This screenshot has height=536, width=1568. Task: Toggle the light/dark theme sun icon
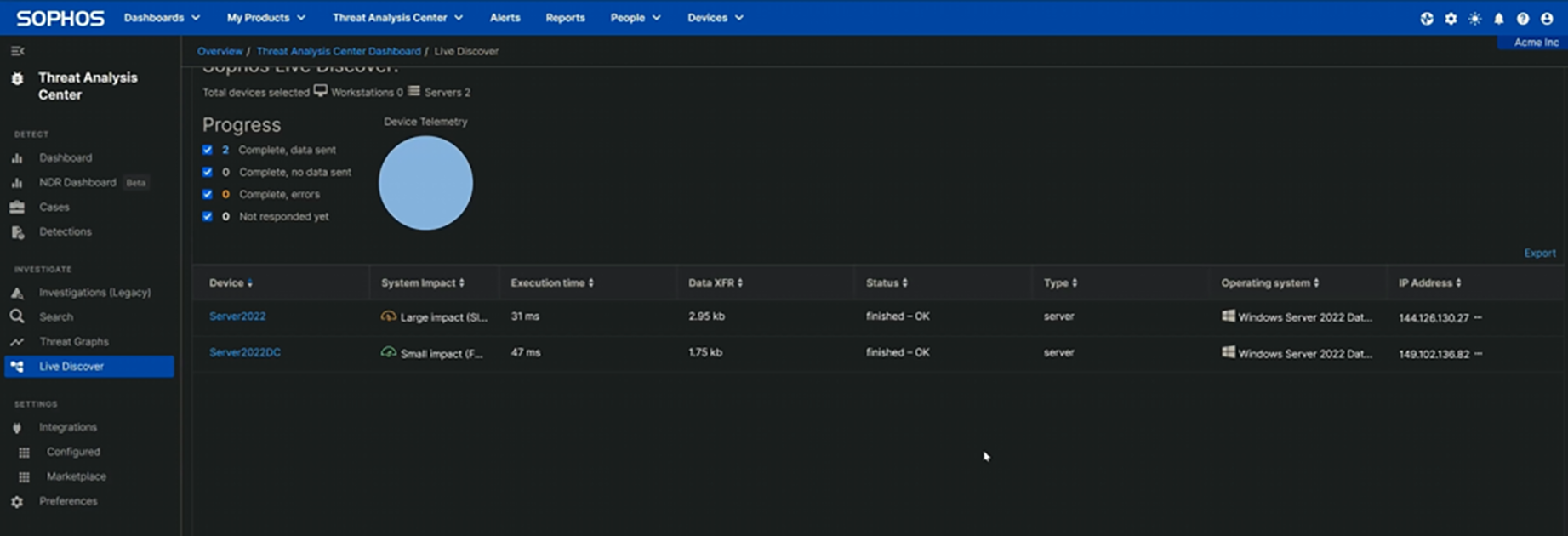click(1474, 19)
